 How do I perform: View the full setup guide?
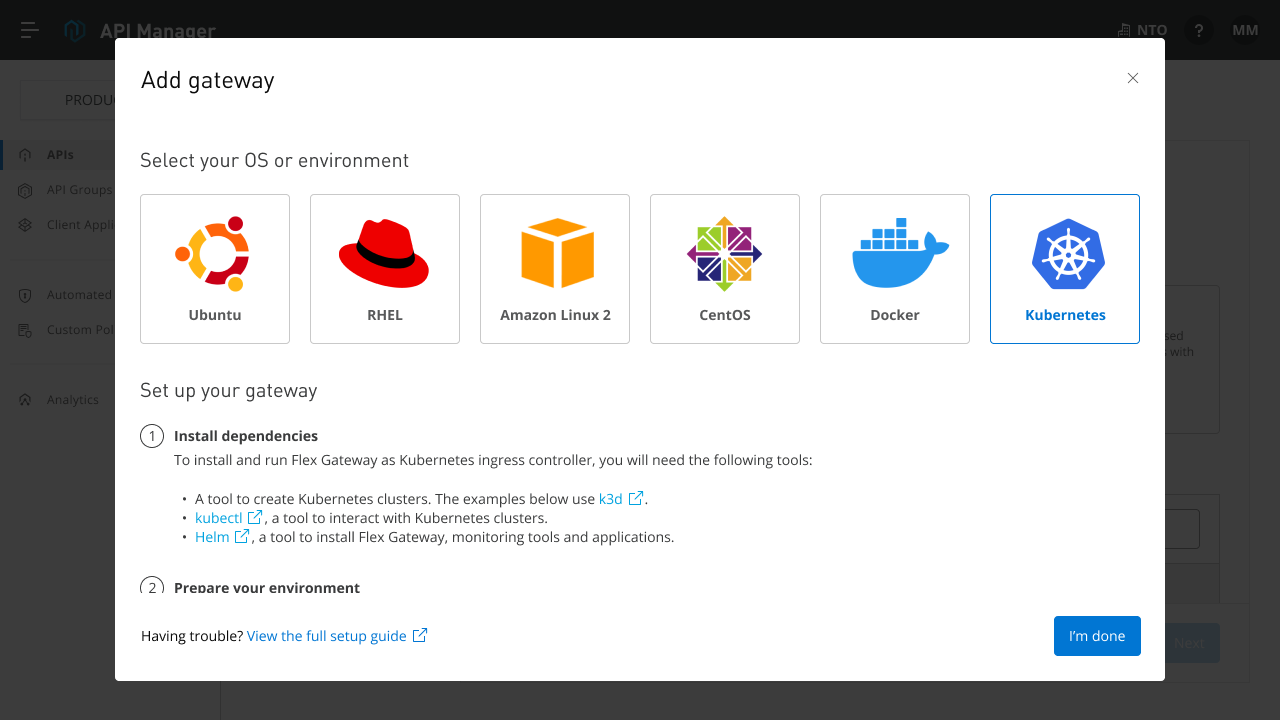327,636
